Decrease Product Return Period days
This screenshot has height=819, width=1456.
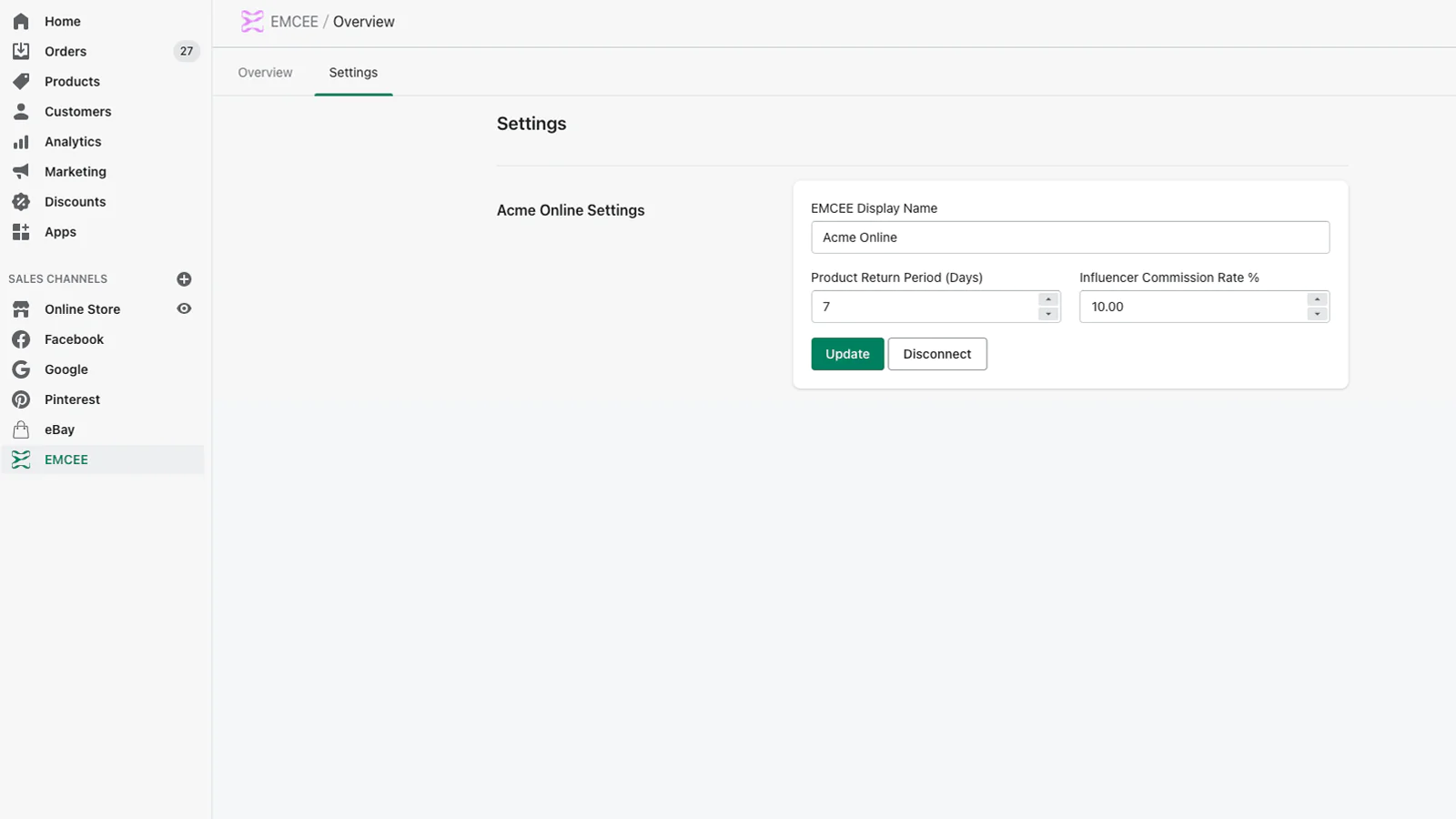click(x=1048, y=314)
